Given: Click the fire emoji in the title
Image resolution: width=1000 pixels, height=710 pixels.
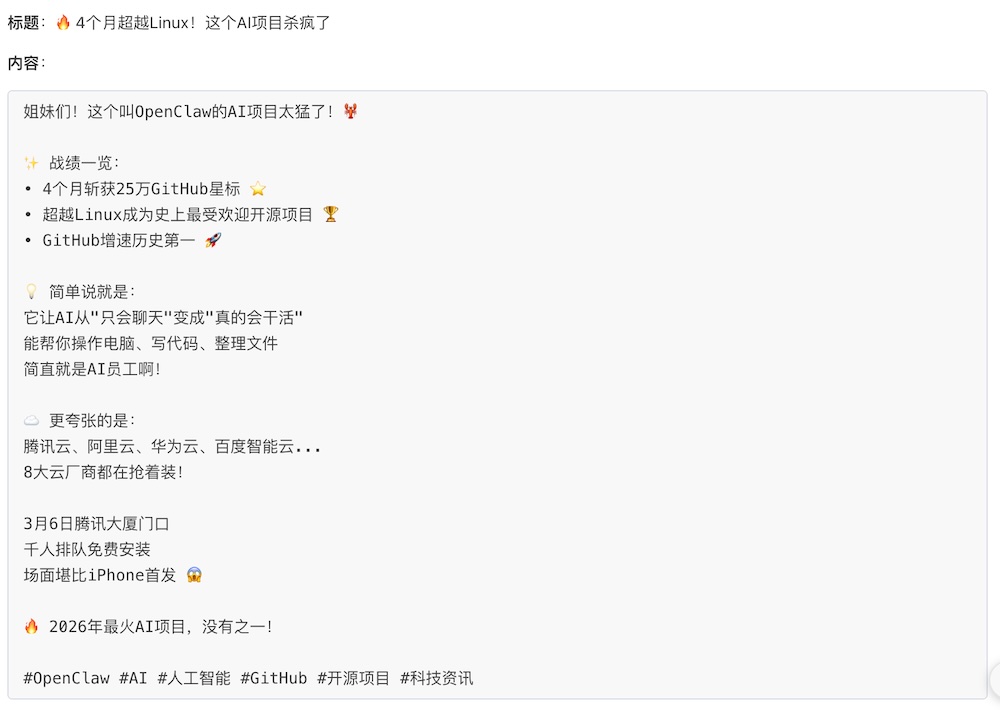Looking at the screenshot, I should [x=63, y=23].
